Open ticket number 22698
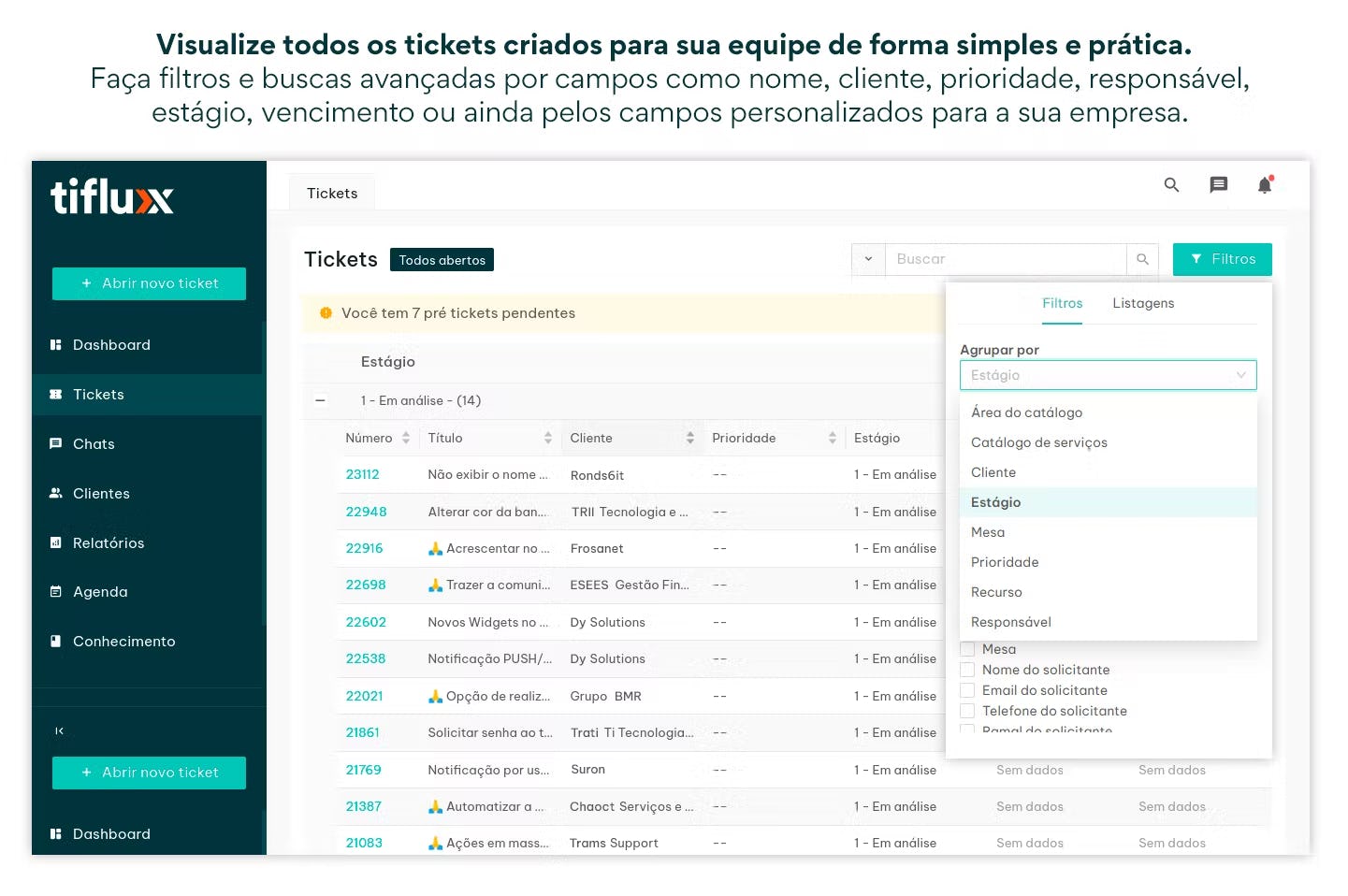The image size is (1348, 896). tap(366, 585)
